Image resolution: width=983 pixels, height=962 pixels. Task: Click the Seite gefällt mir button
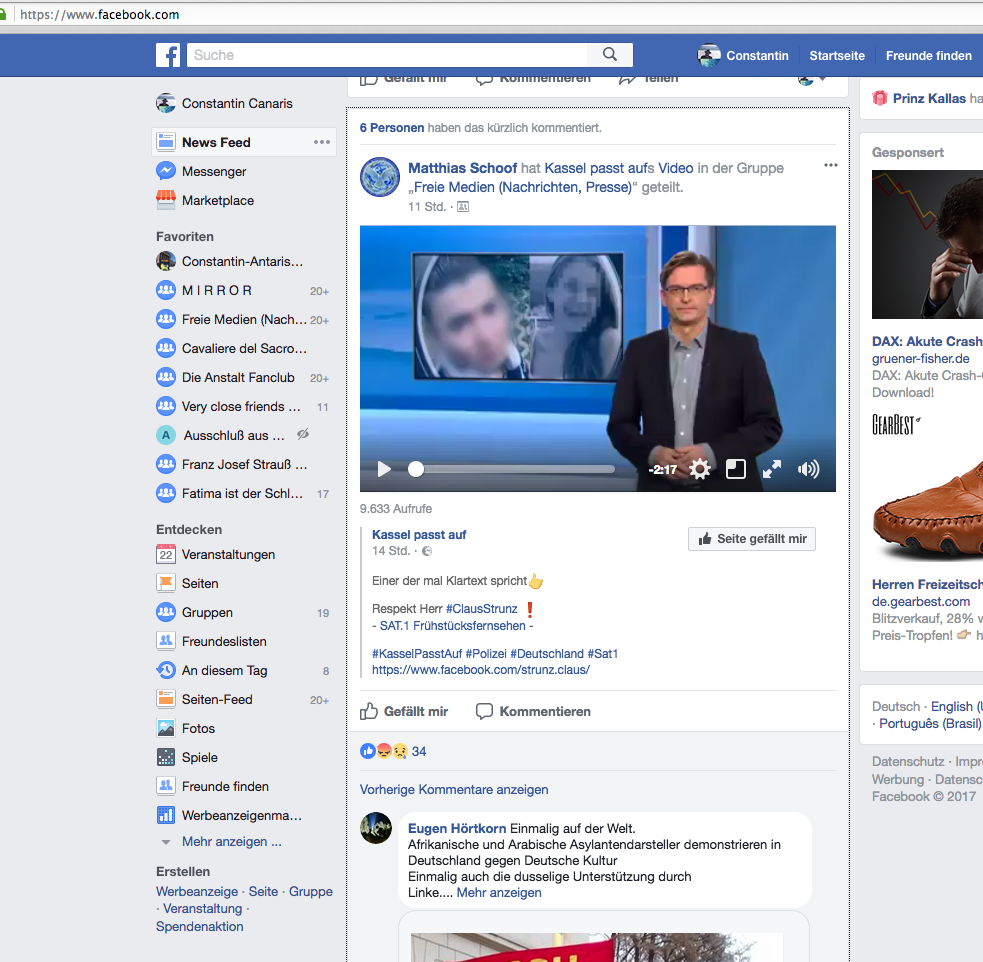coord(752,539)
